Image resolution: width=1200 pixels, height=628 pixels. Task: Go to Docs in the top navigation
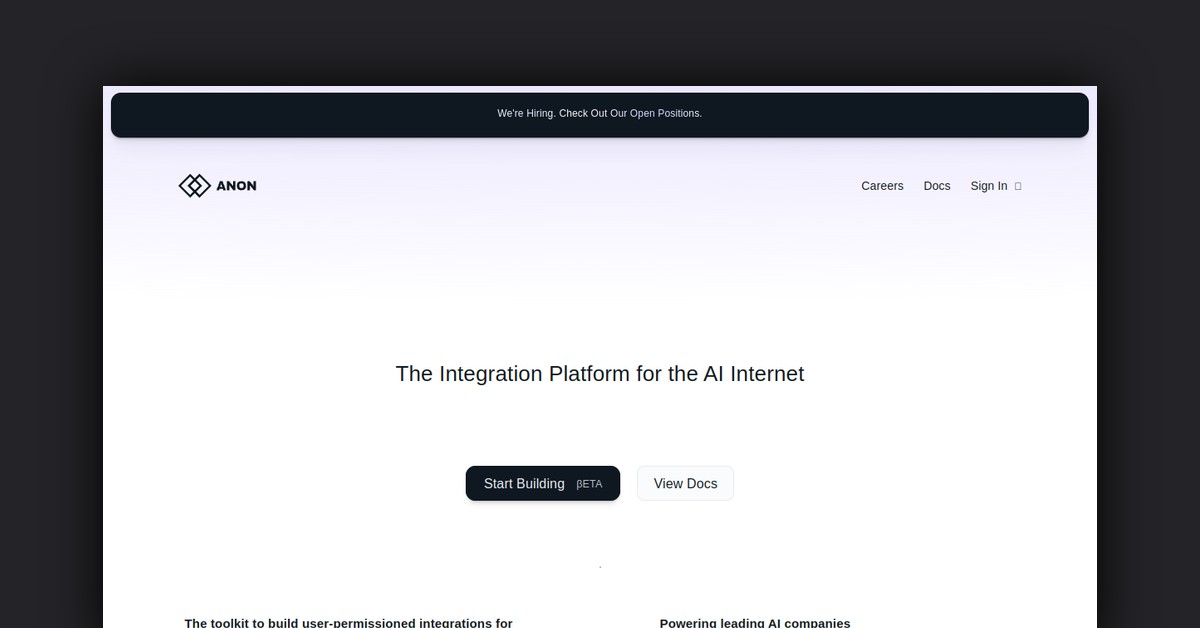(937, 186)
